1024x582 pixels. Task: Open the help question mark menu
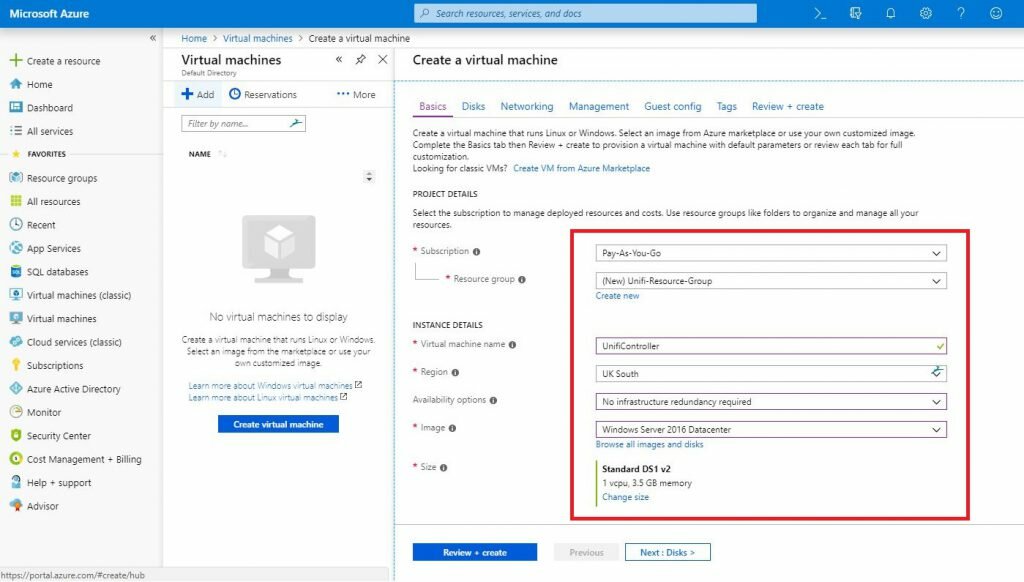(x=961, y=13)
